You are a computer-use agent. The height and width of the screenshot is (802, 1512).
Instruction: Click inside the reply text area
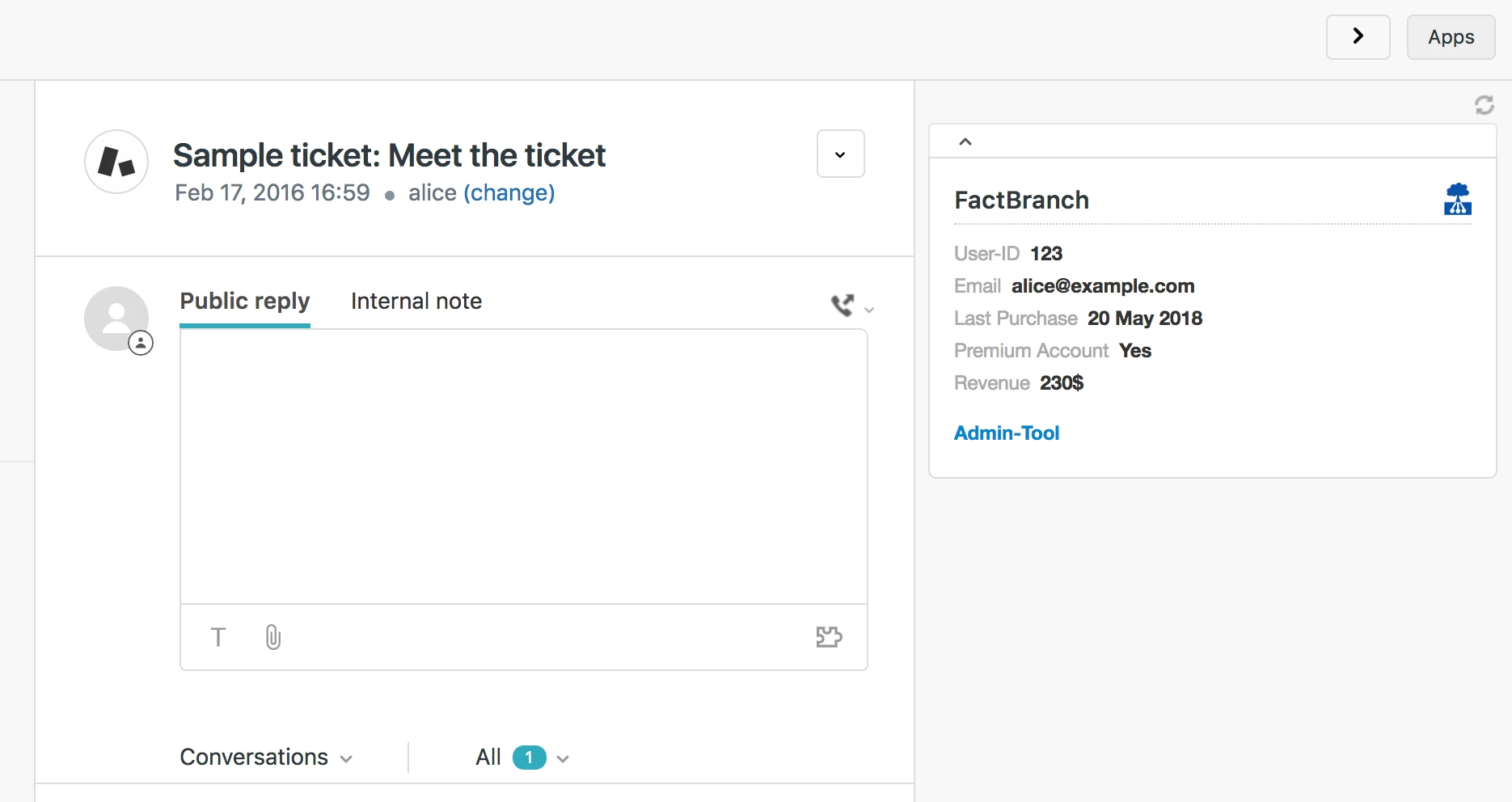tap(523, 466)
